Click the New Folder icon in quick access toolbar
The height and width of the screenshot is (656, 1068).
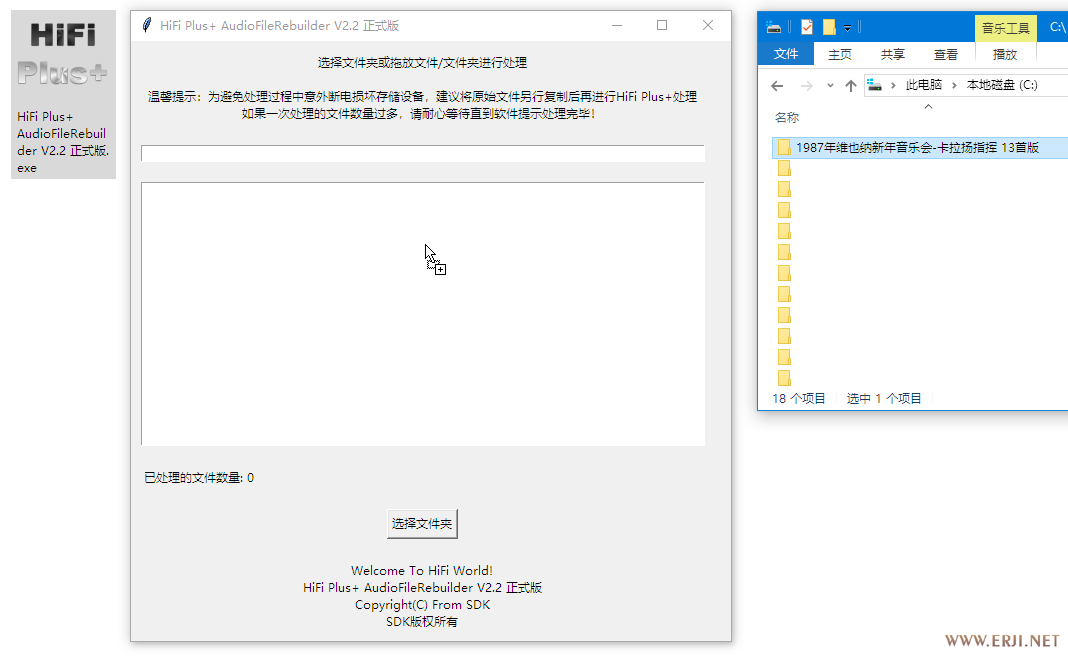point(829,27)
